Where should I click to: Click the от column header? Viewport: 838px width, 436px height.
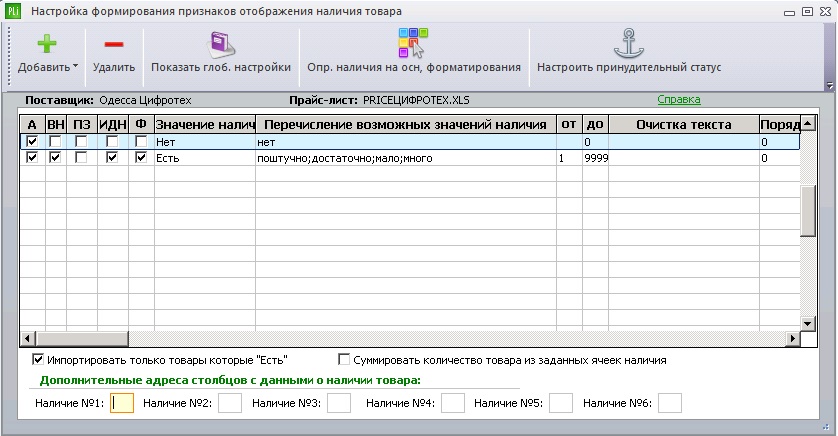569,124
